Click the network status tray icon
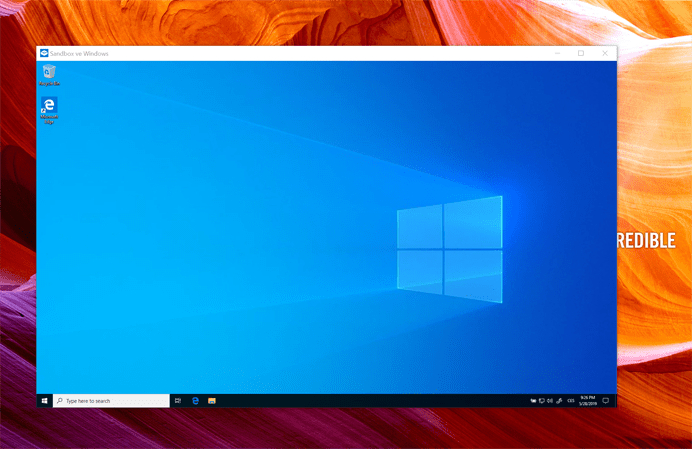This screenshot has height=449, width=692. (x=542, y=400)
